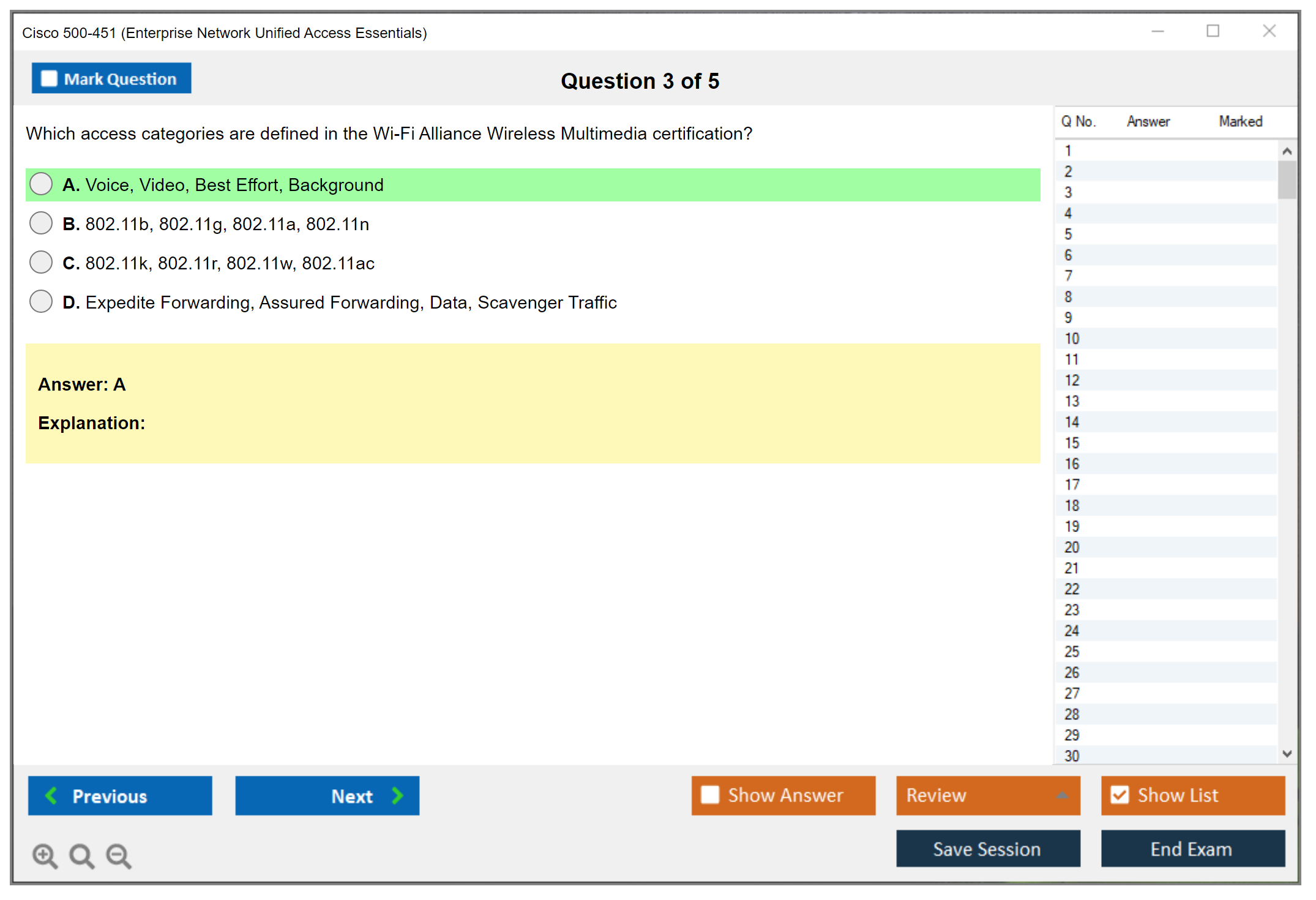Click the Save Session button
This screenshot has height=900, width=1316.
[x=987, y=849]
